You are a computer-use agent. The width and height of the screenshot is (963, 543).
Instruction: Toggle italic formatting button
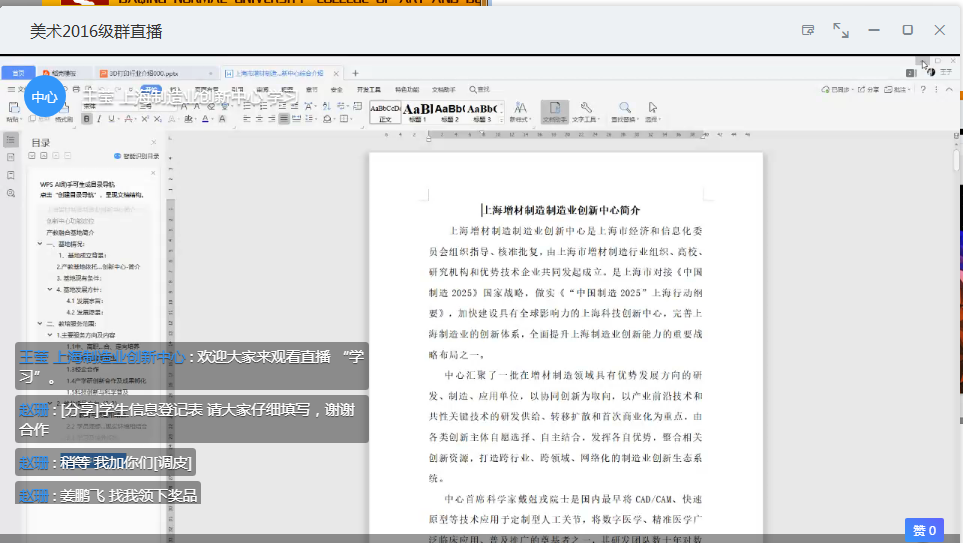click(98, 119)
